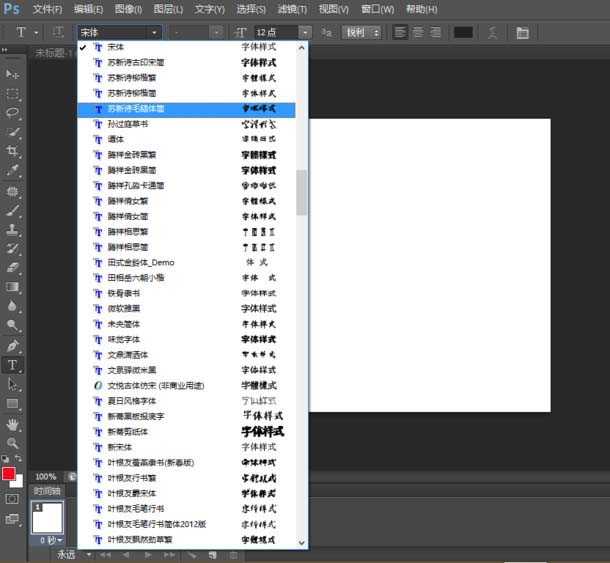This screenshot has width=610, height=563.
Task: Change the screen mode from the toolbox
Action: tap(12, 519)
